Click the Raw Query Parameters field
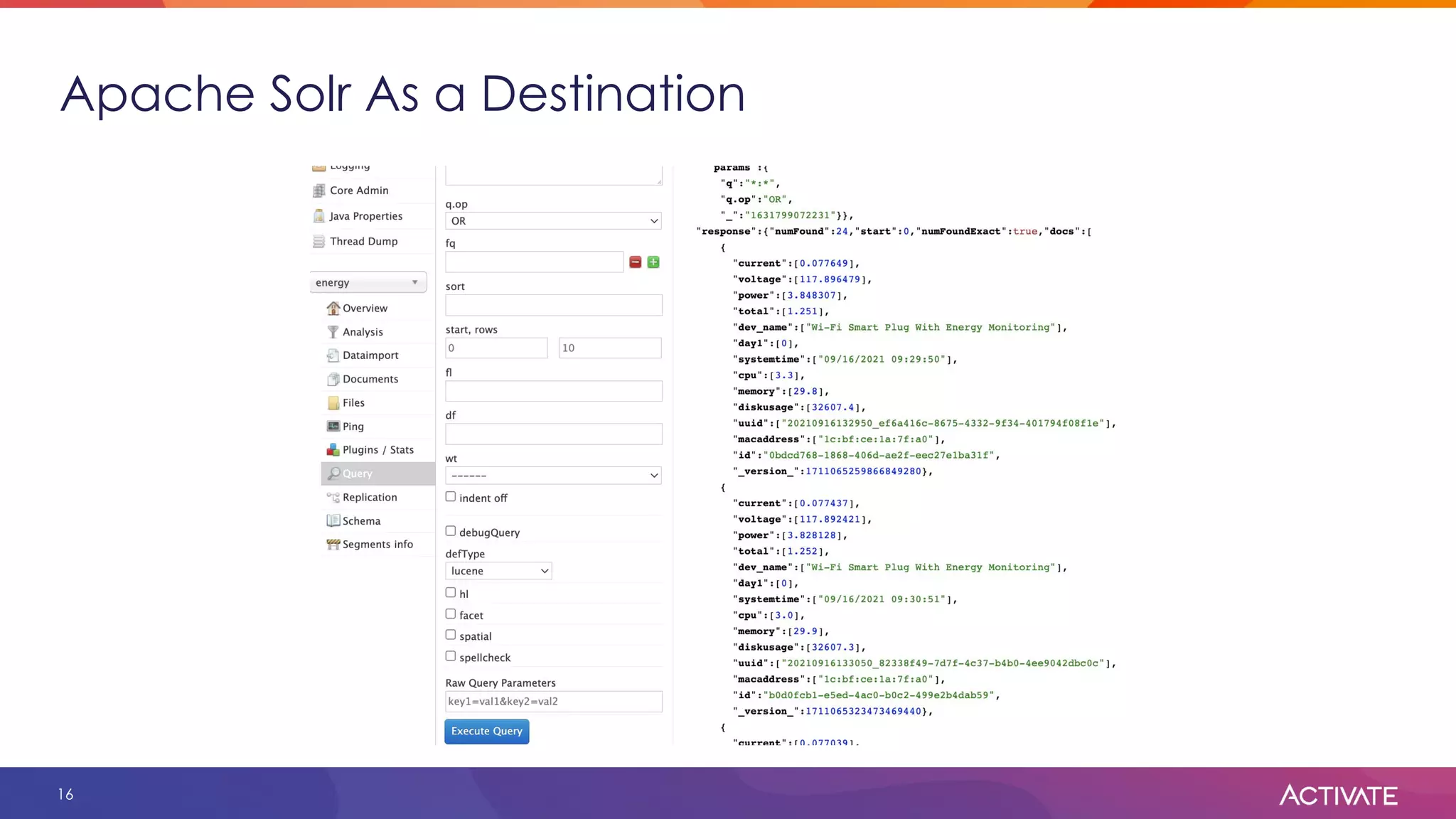1456x819 pixels. (x=554, y=702)
